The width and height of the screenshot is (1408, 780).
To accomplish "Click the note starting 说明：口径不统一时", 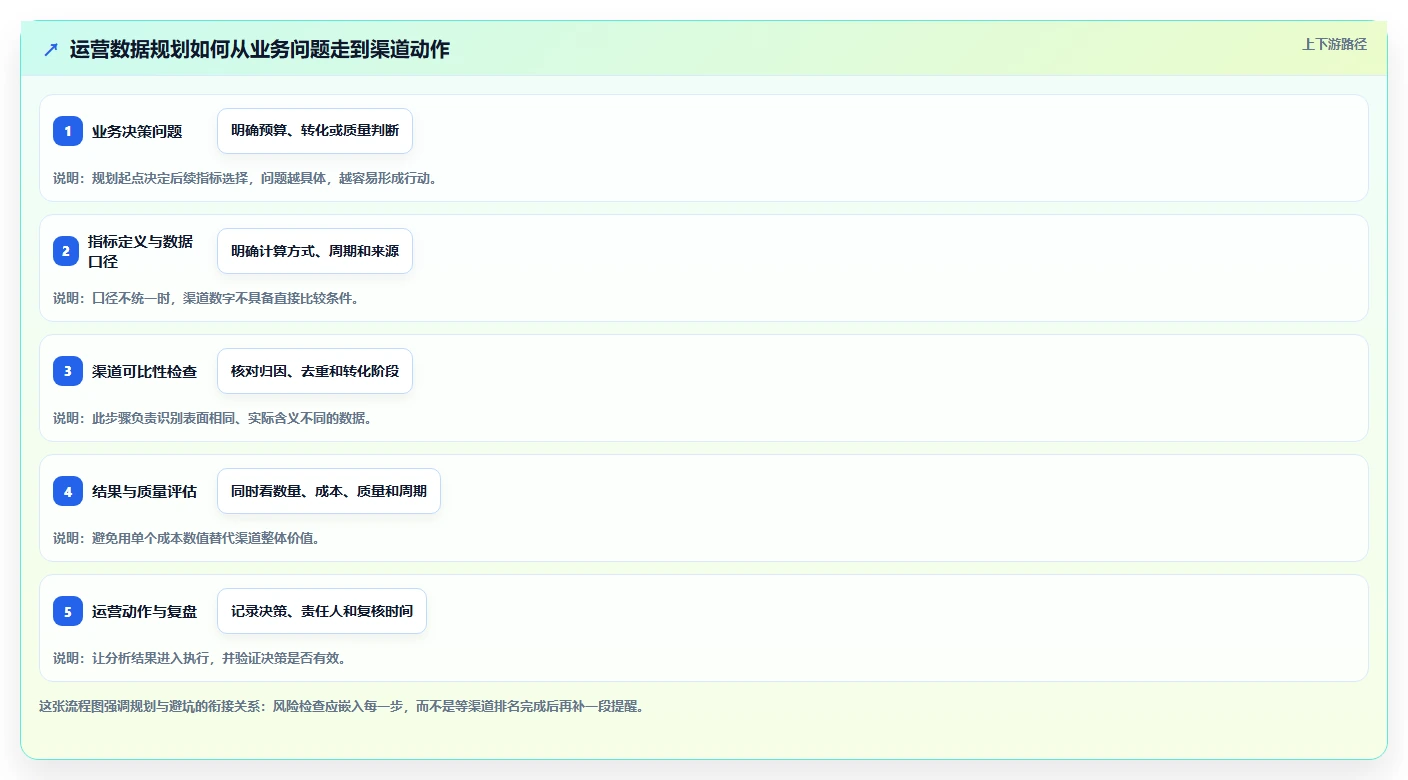I will (206, 298).
